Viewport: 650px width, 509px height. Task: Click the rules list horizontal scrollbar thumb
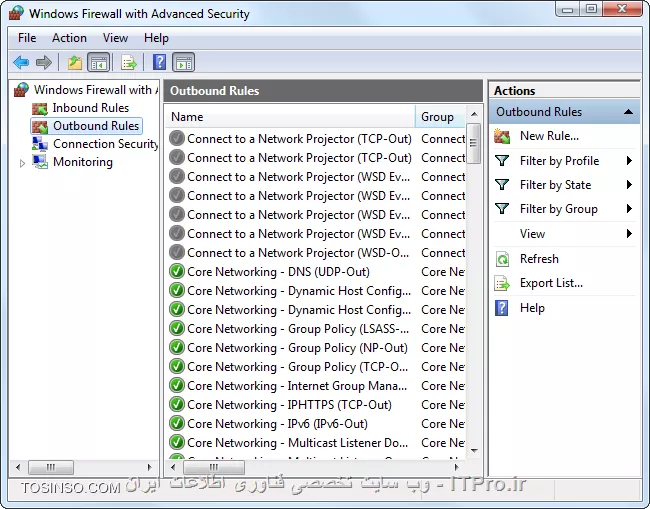(214, 467)
